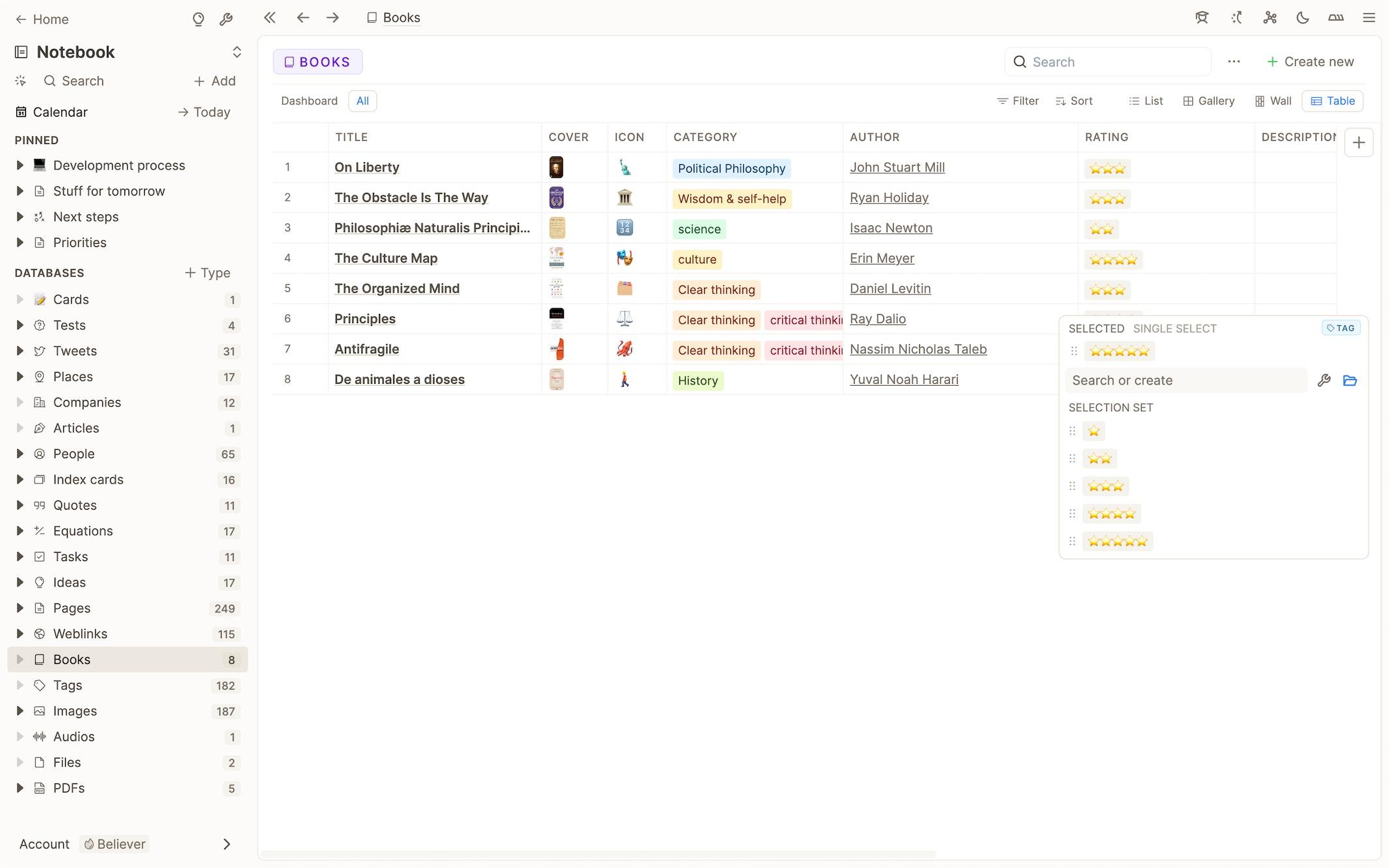Open the wrench settings icon in sidebar header
Image resolution: width=1390 pixels, height=868 pixels.
[226, 20]
